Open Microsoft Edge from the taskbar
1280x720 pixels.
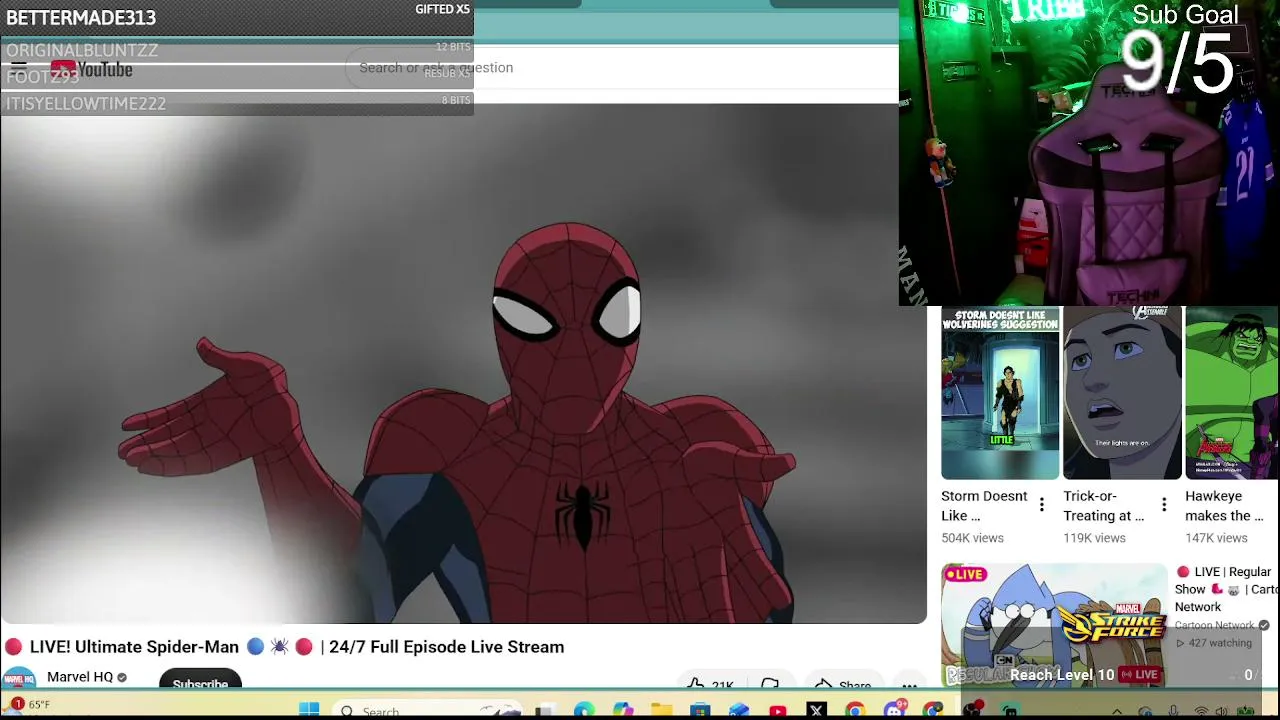point(583,711)
